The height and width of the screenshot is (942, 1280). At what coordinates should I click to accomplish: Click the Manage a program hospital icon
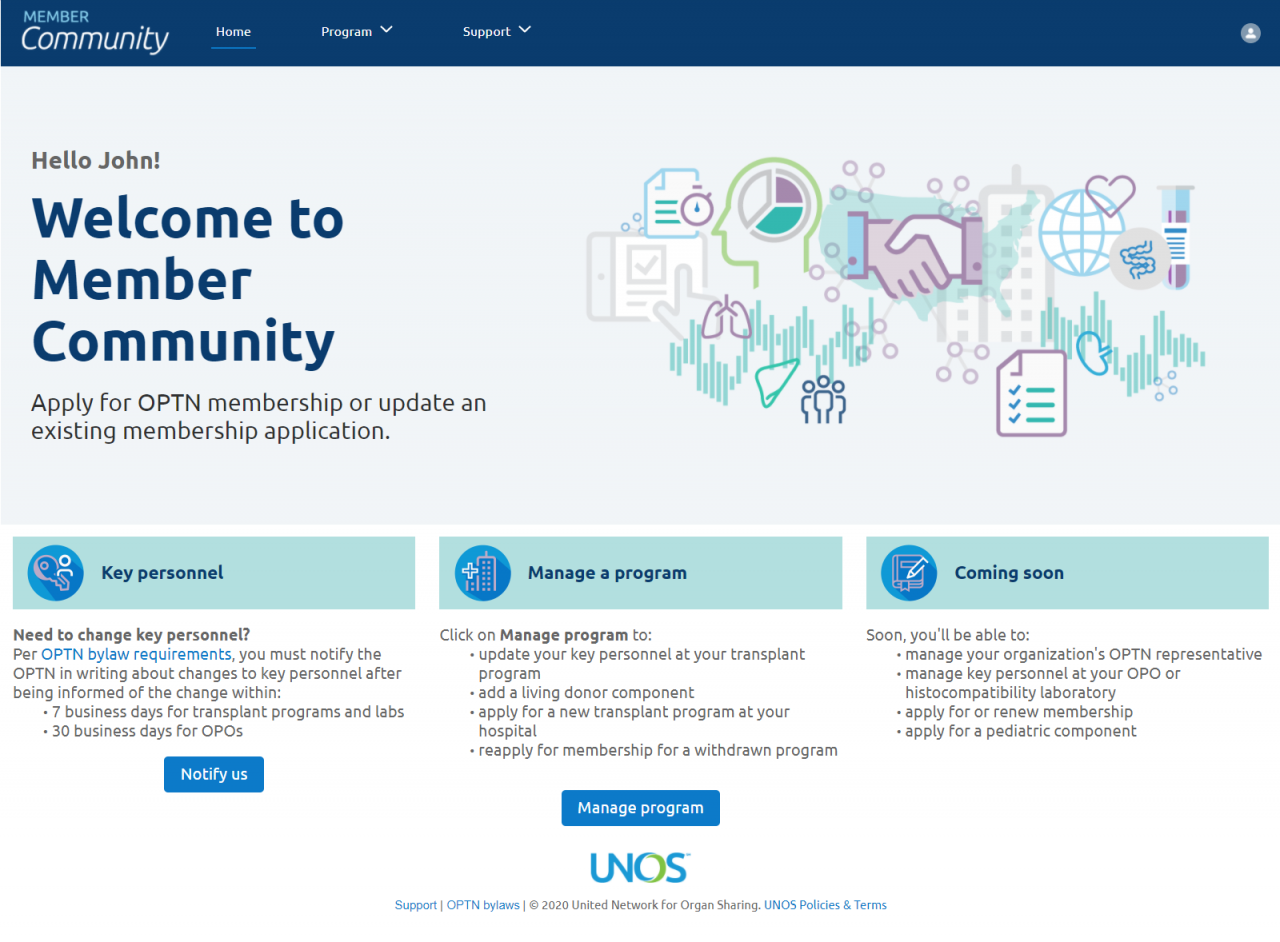(482, 572)
